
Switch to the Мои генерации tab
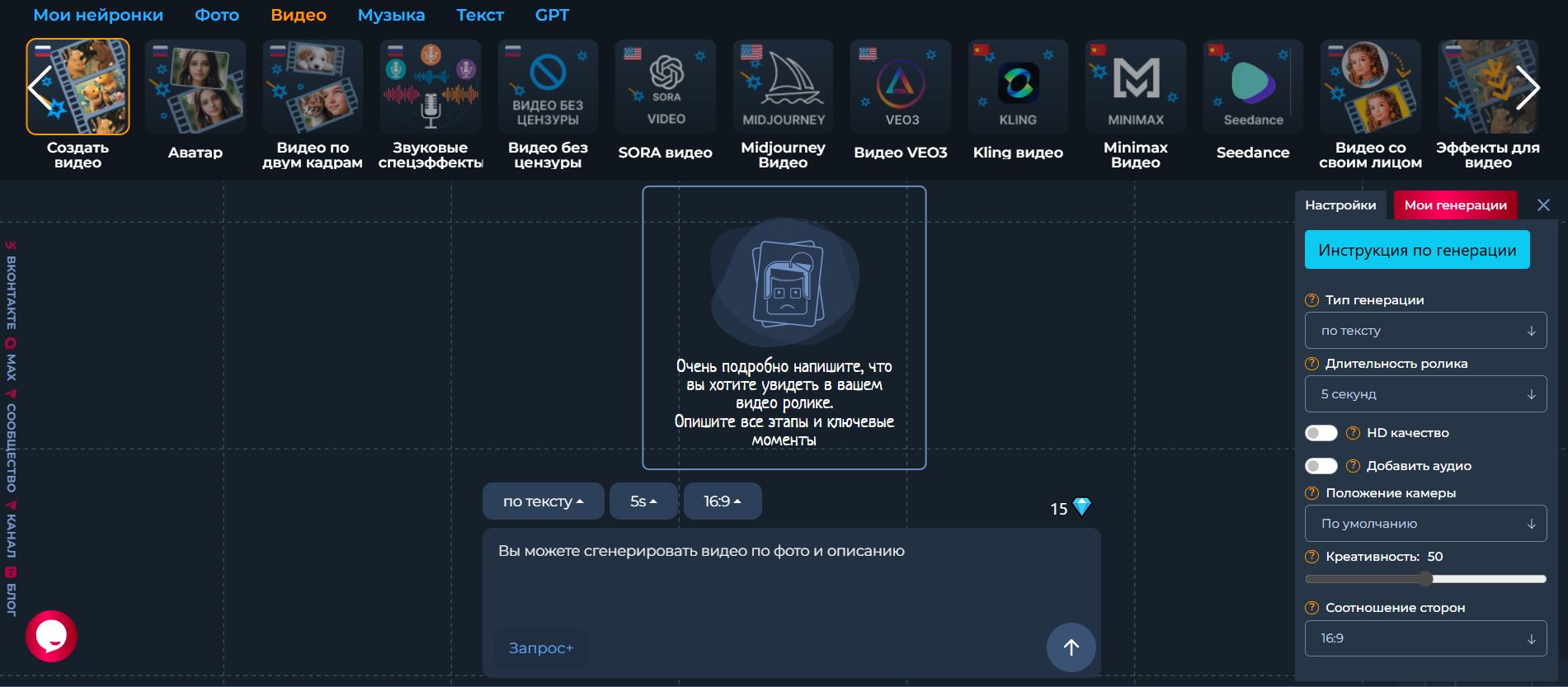tap(1455, 205)
